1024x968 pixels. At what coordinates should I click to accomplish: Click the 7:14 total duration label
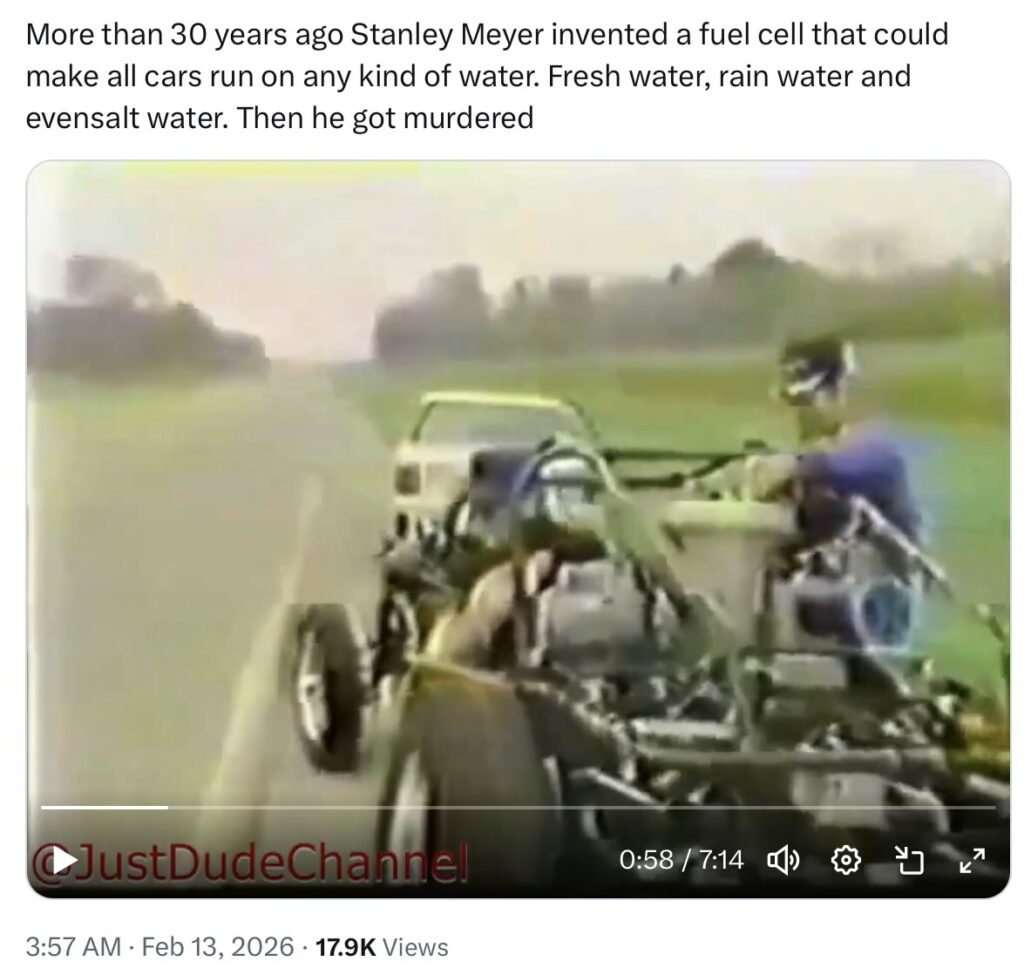click(721, 860)
